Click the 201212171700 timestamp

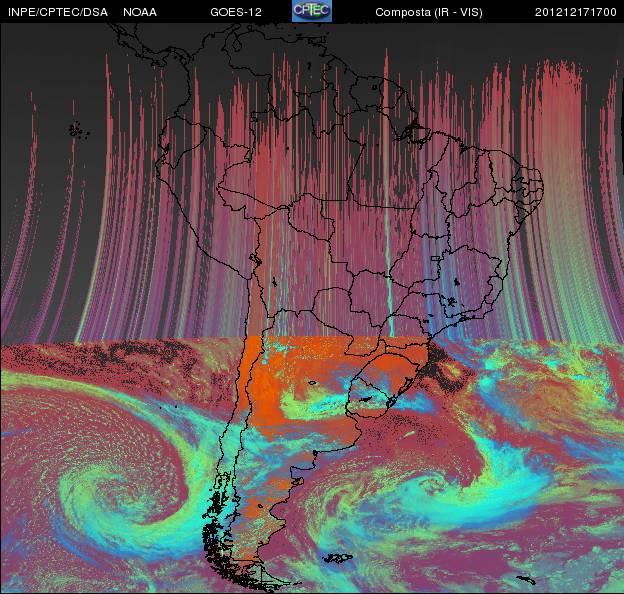click(575, 12)
